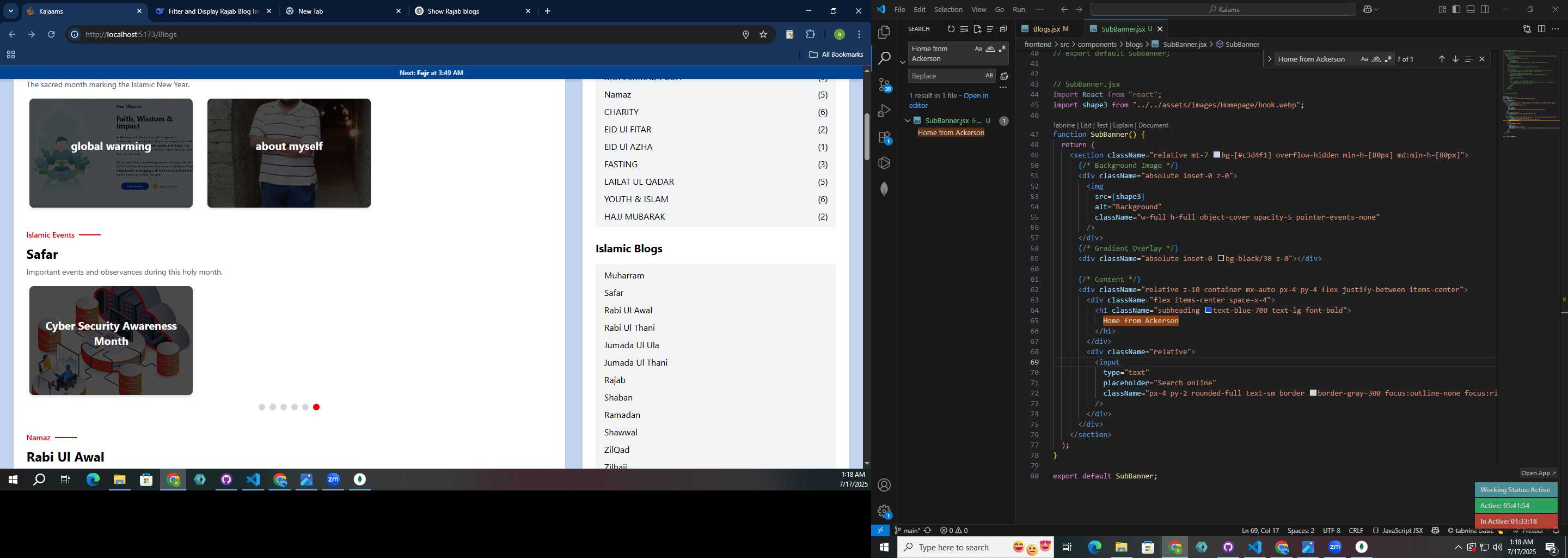Reload the localhost Blogs page
This screenshot has height=558, width=1568.
click(x=51, y=35)
